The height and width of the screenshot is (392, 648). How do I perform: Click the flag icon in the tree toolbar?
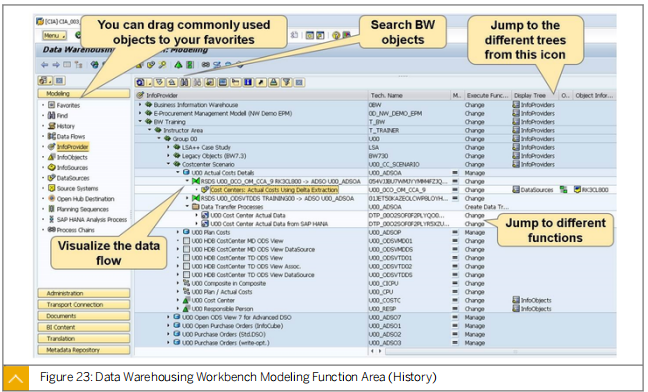click(x=235, y=82)
